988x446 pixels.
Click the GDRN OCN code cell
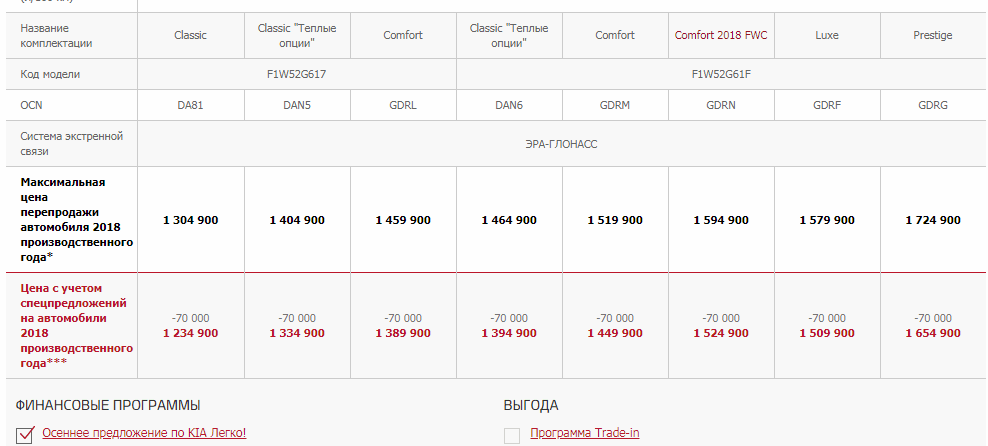tap(721, 104)
